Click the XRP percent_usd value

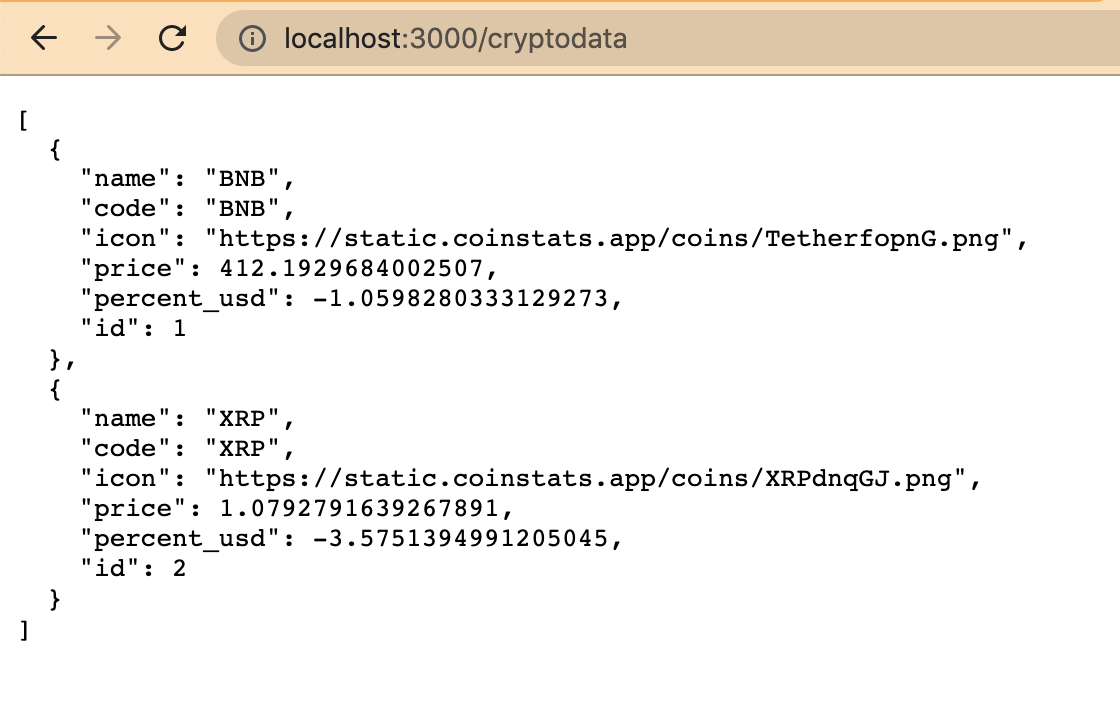pyautogui.click(x=461, y=538)
